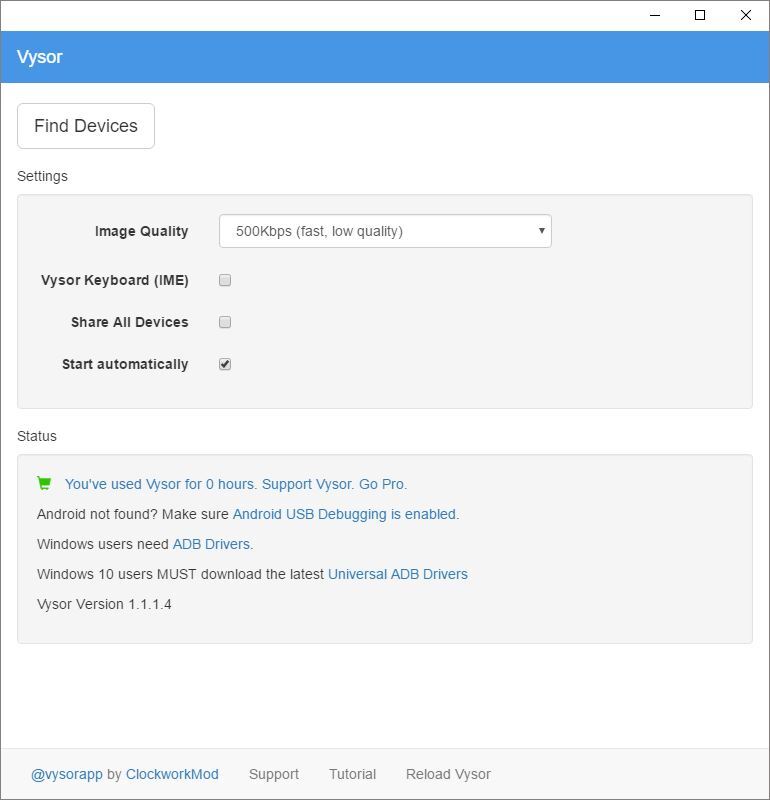The width and height of the screenshot is (770, 800).
Task: Close the Vysor window
Action: (x=745, y=15)
